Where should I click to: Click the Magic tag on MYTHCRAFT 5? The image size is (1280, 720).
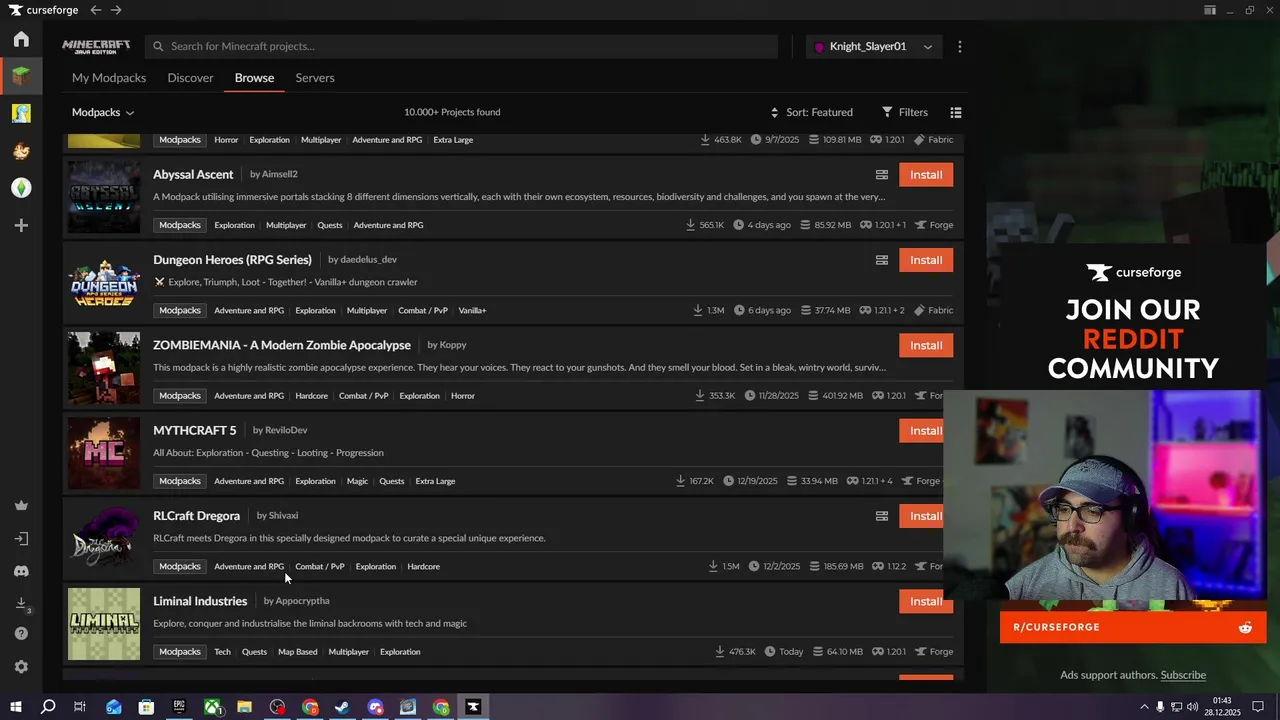pos(357,481)
